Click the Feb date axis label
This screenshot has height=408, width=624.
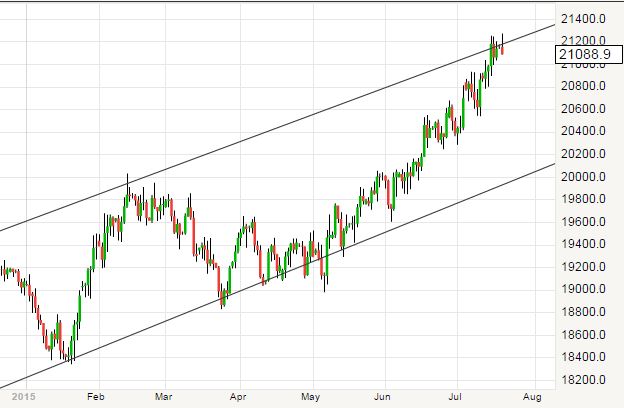[96, 396]
